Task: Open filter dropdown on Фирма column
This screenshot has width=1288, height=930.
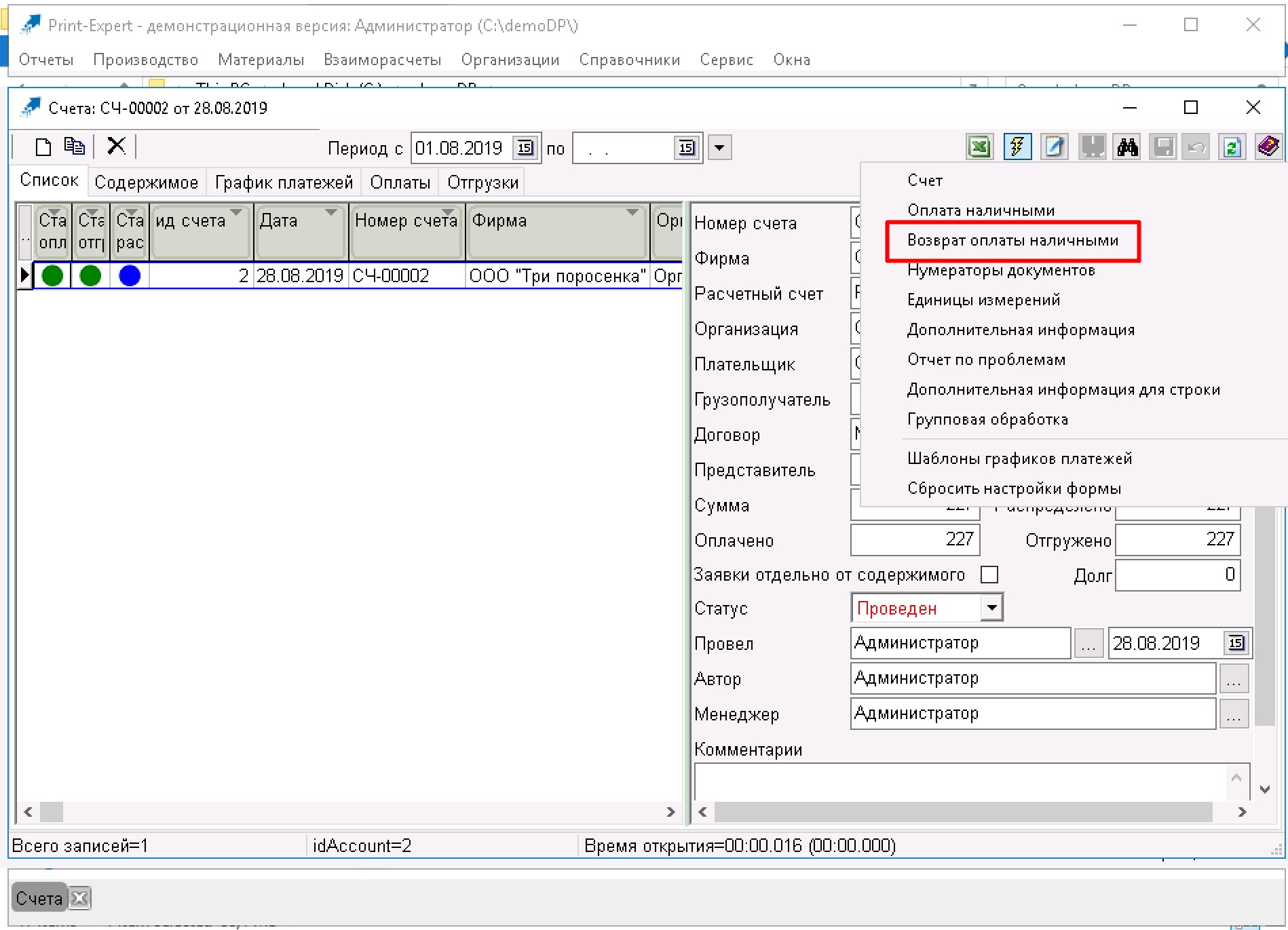Action: point(632,213)
